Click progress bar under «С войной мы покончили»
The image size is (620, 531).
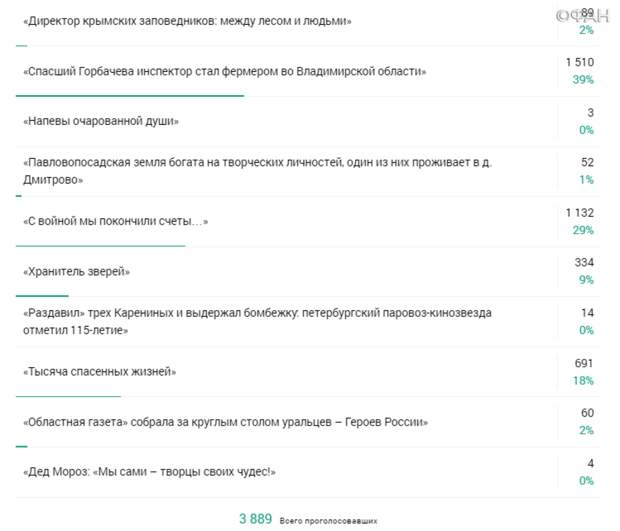coord(100,245)
